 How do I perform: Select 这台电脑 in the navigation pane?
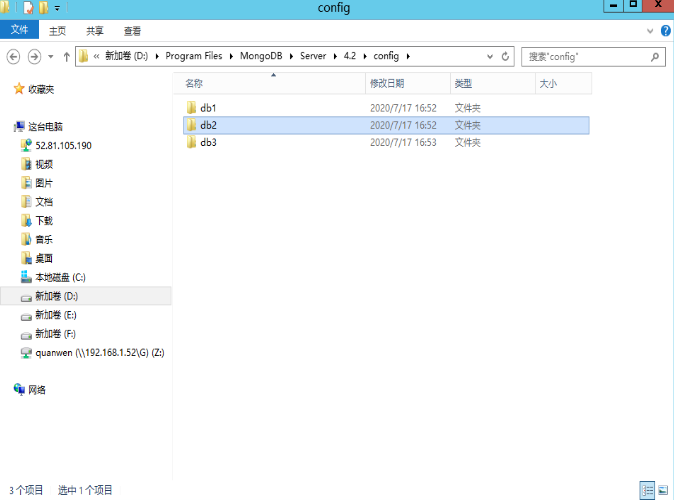38,126
